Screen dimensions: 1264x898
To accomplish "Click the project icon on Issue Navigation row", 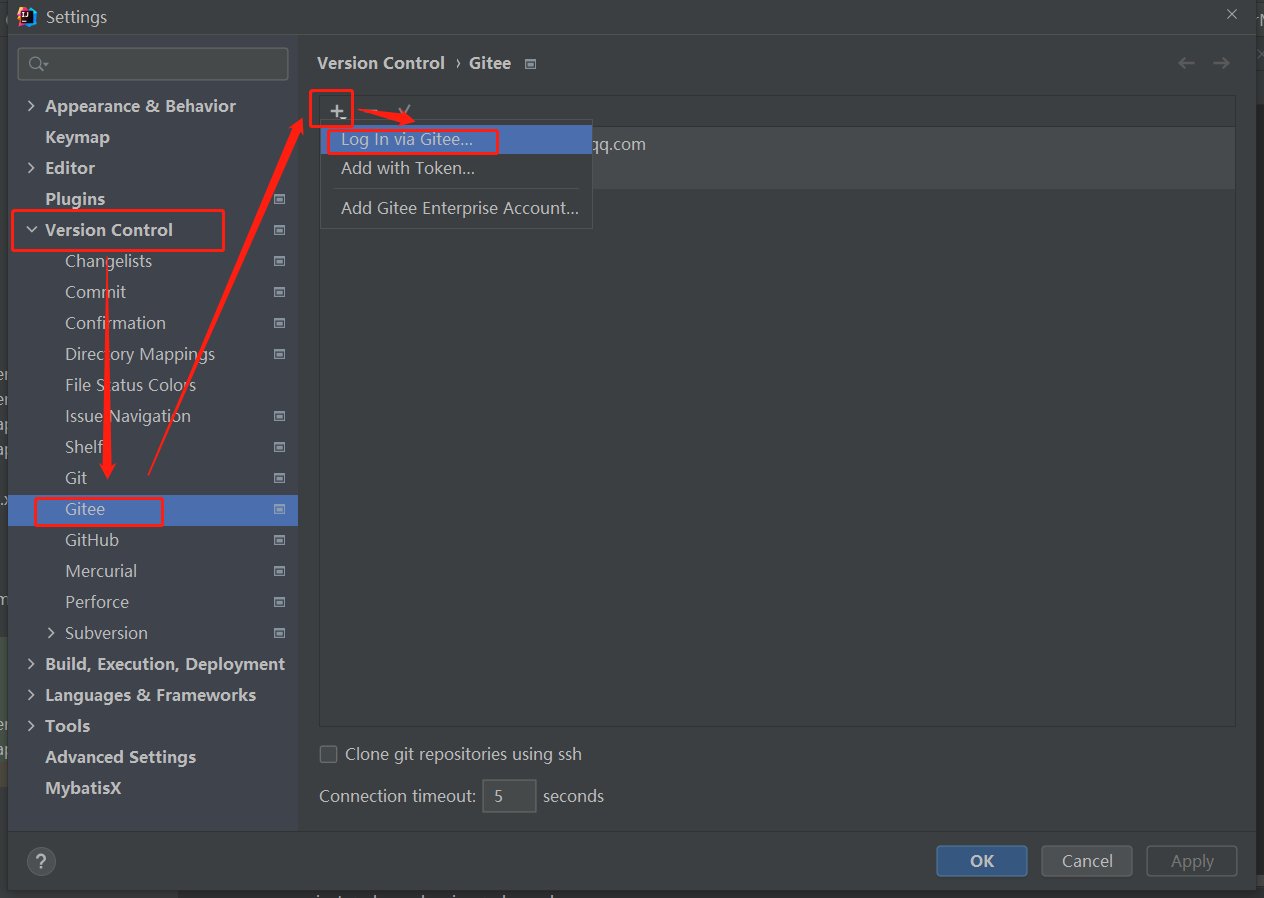I will pos(279,416).
